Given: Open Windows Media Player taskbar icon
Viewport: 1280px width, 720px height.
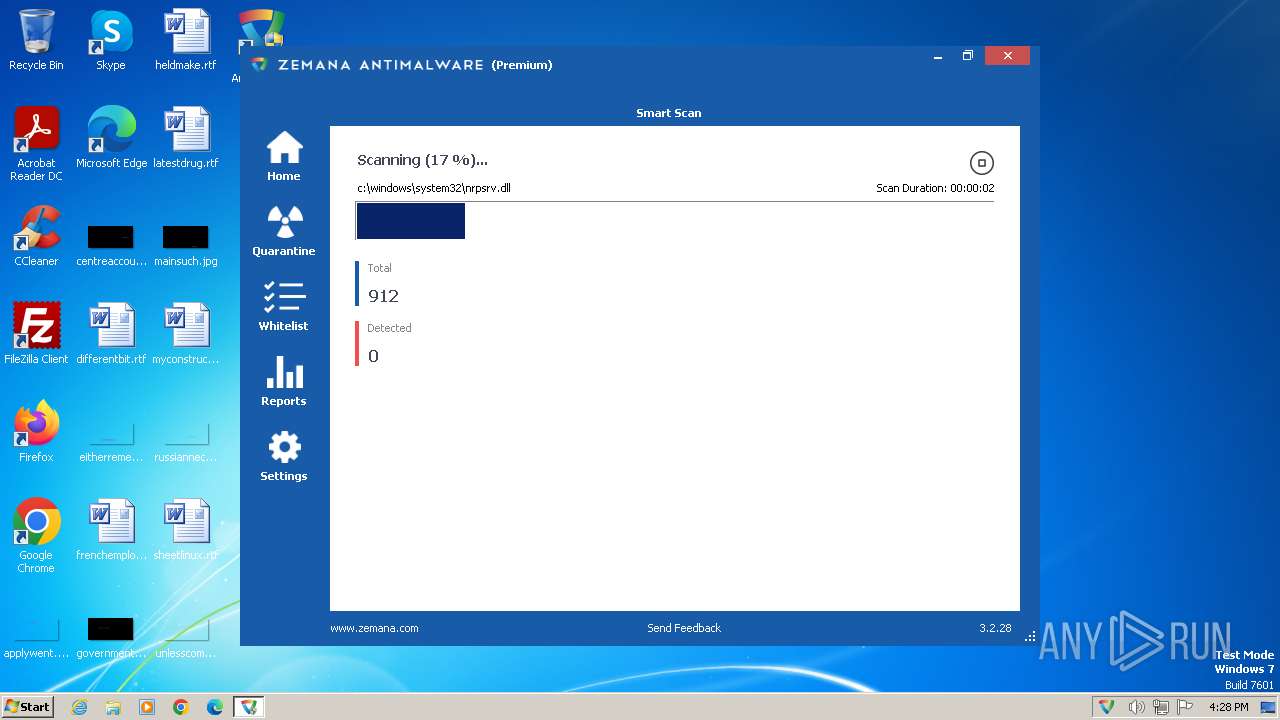Looking at the screenshot, I should point(147,707).
